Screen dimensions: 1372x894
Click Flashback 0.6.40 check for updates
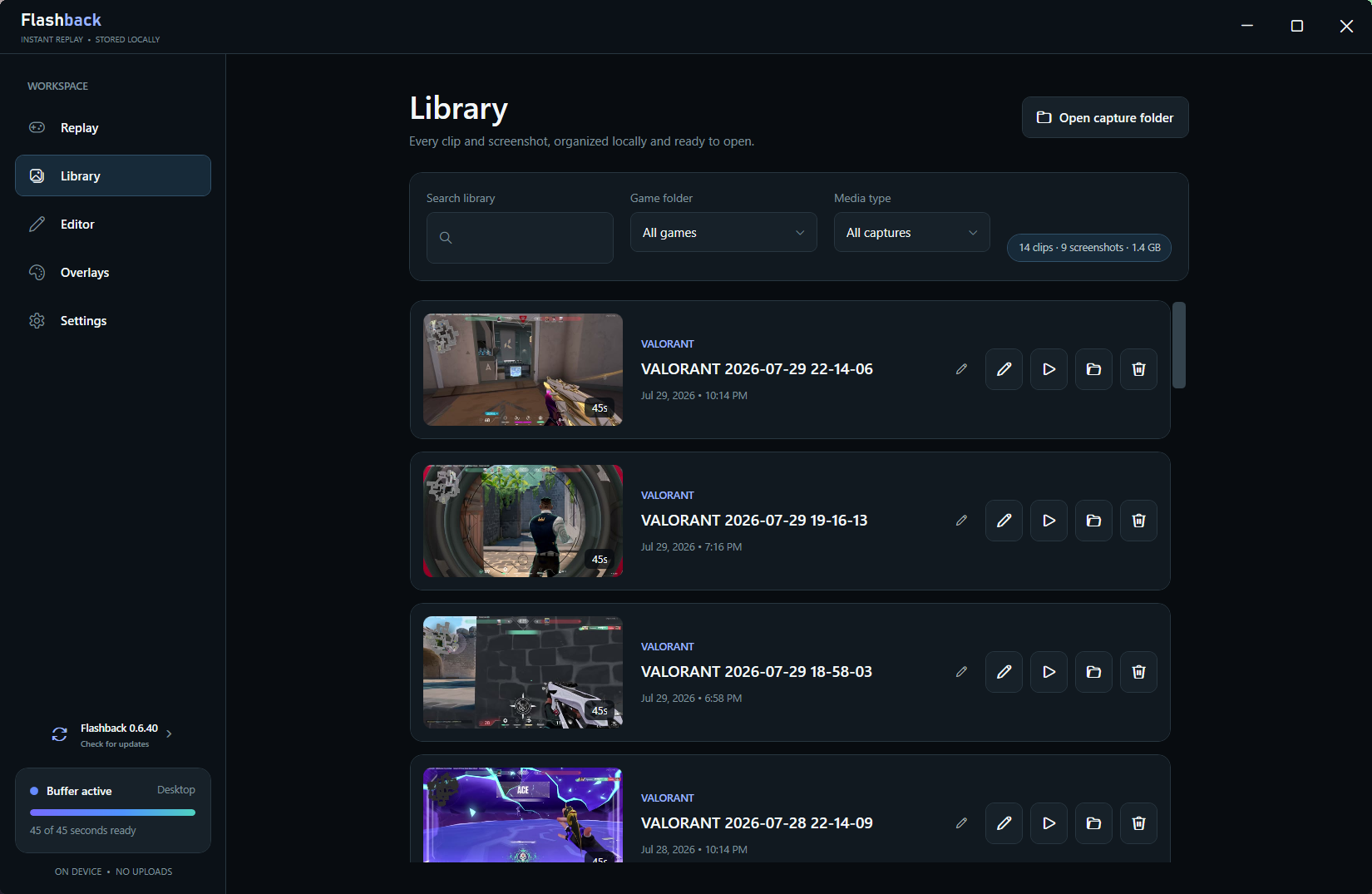113,735
